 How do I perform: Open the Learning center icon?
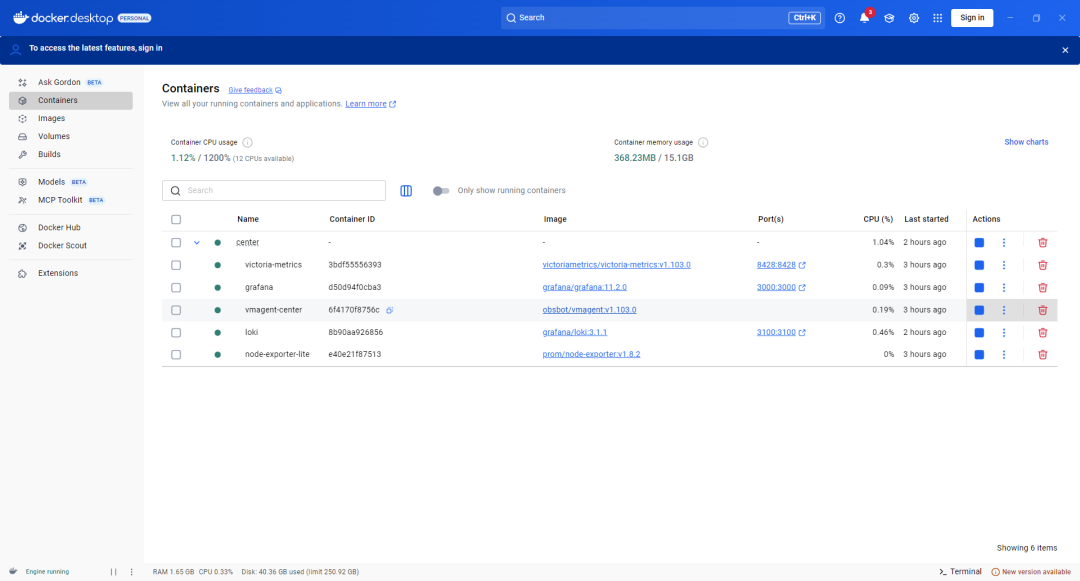coord(889,18)
